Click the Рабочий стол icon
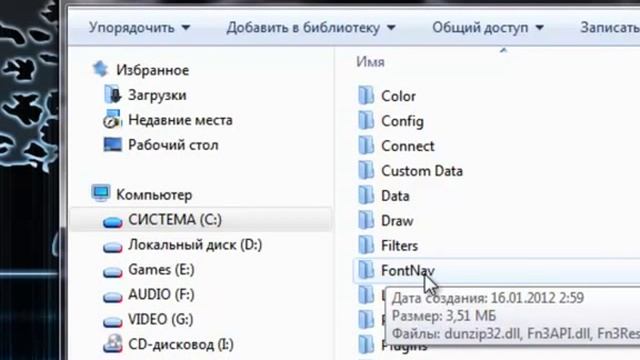 point(112,144)
